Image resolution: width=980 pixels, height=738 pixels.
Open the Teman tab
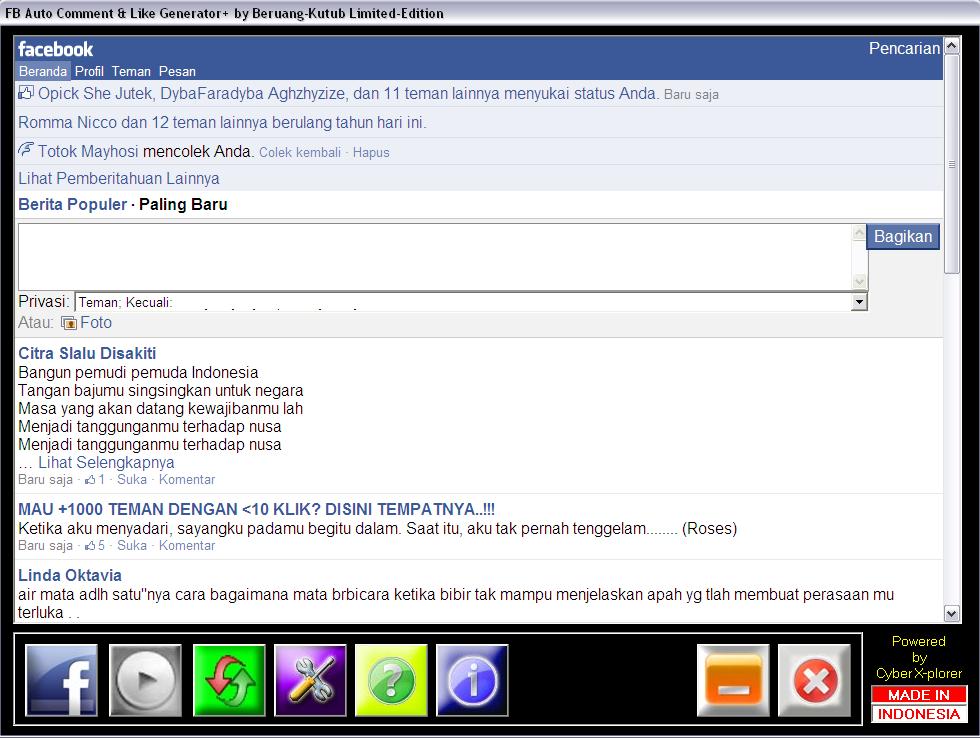(131, 71)
